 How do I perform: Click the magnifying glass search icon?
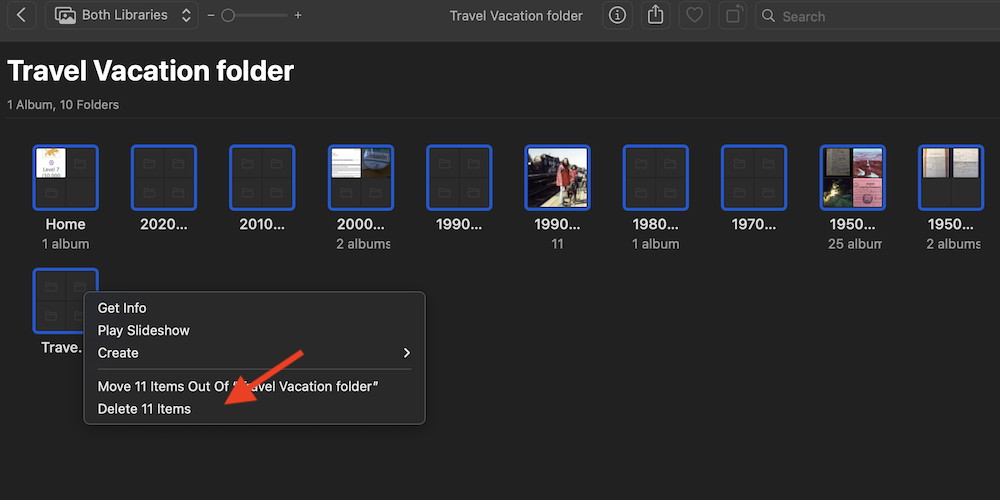pyautogui.click(x=769, y=16)
